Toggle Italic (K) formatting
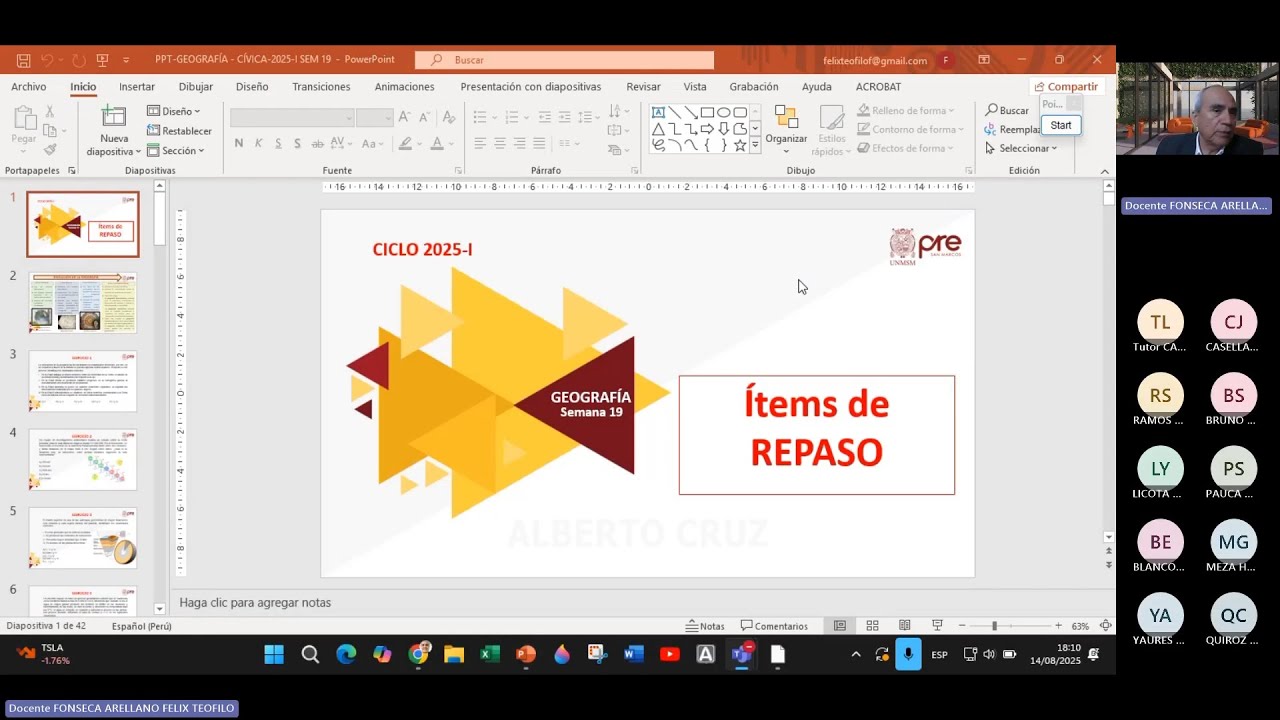Screen dimensions: 1280x720 click(x=258, y=144)
